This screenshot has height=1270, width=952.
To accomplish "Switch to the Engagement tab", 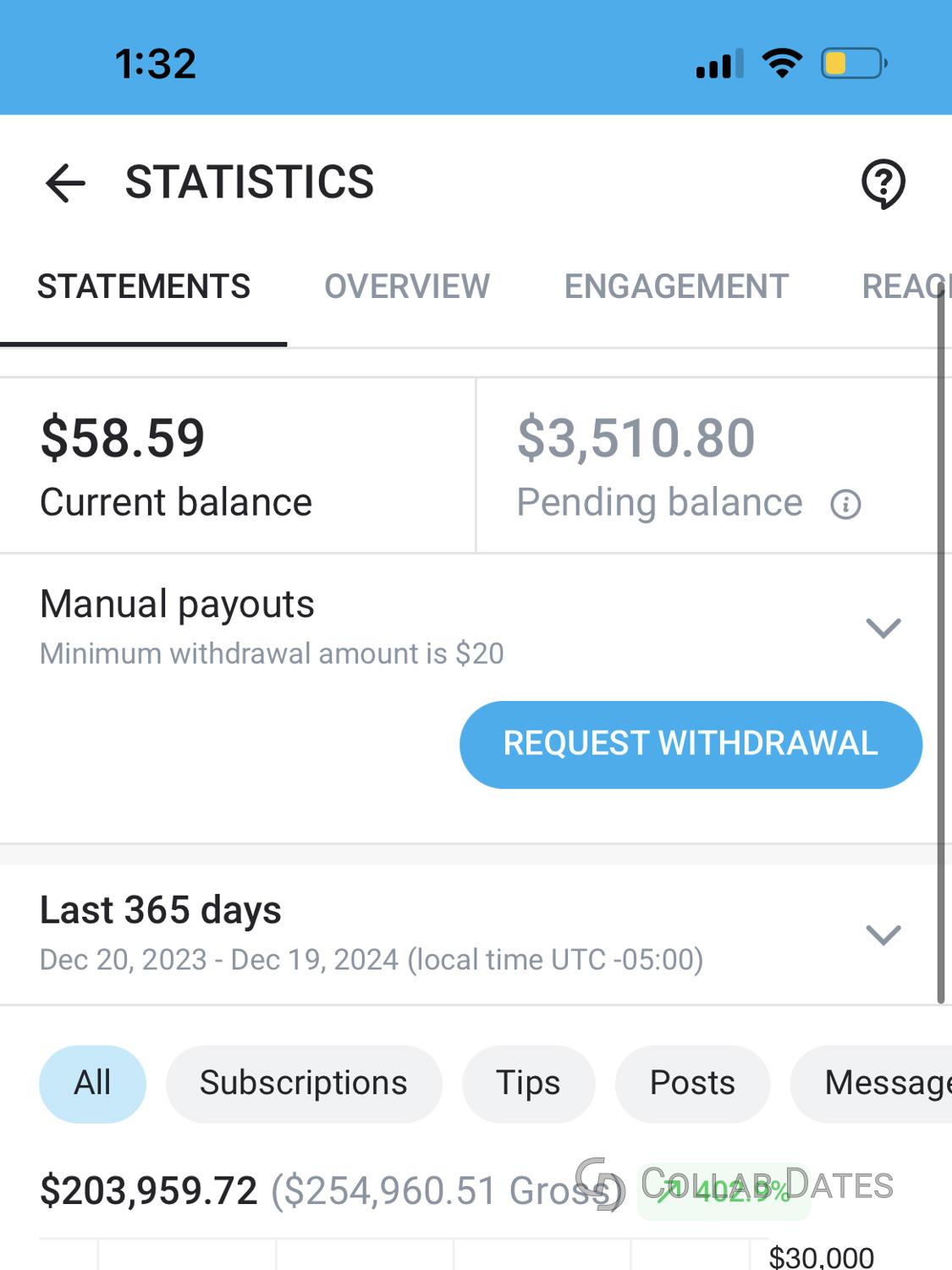I will point(676,287).
